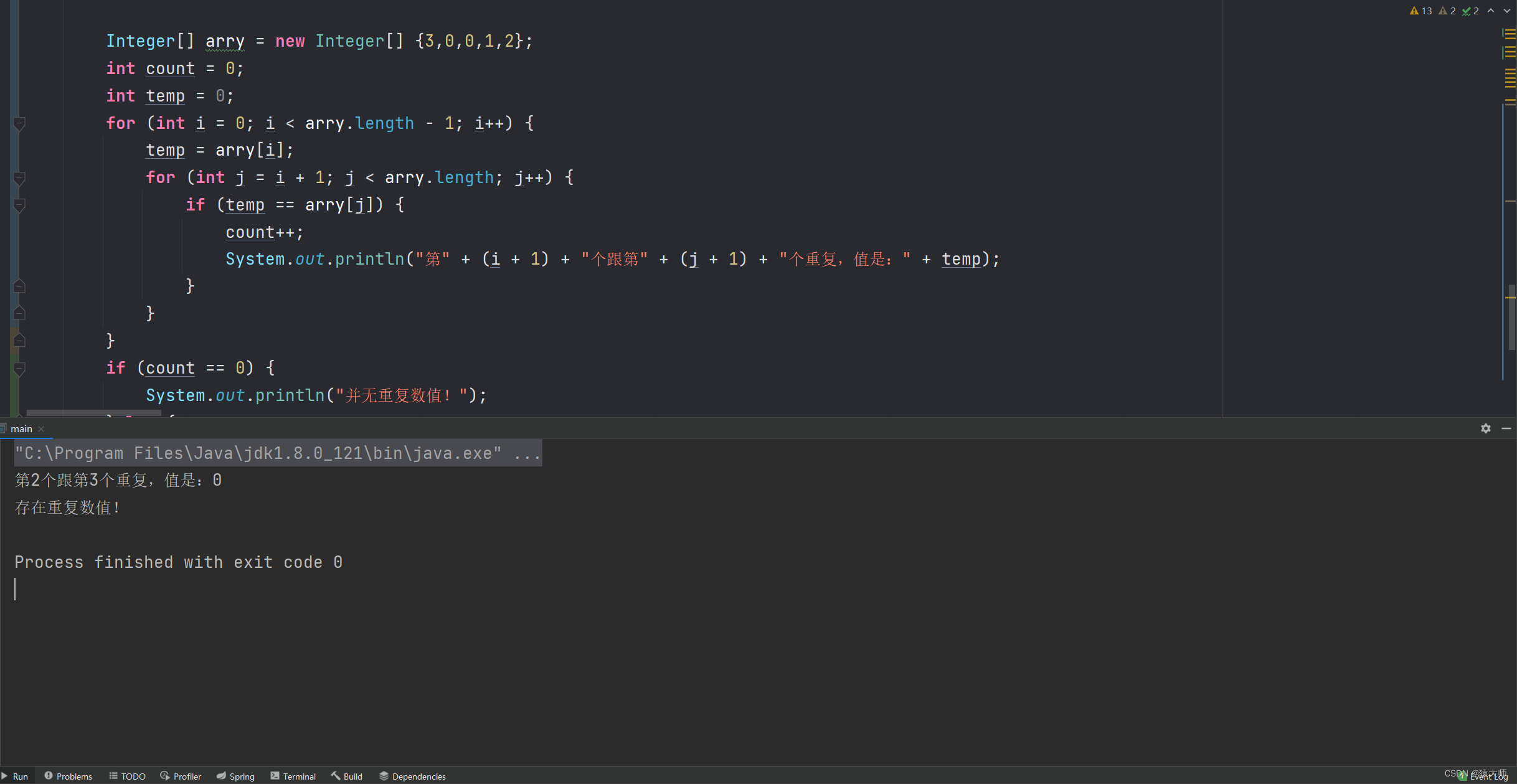The height and width of the screenshot is (784, 1517).
Task: Open the Spring tool window
Action: tap(236, 776)
